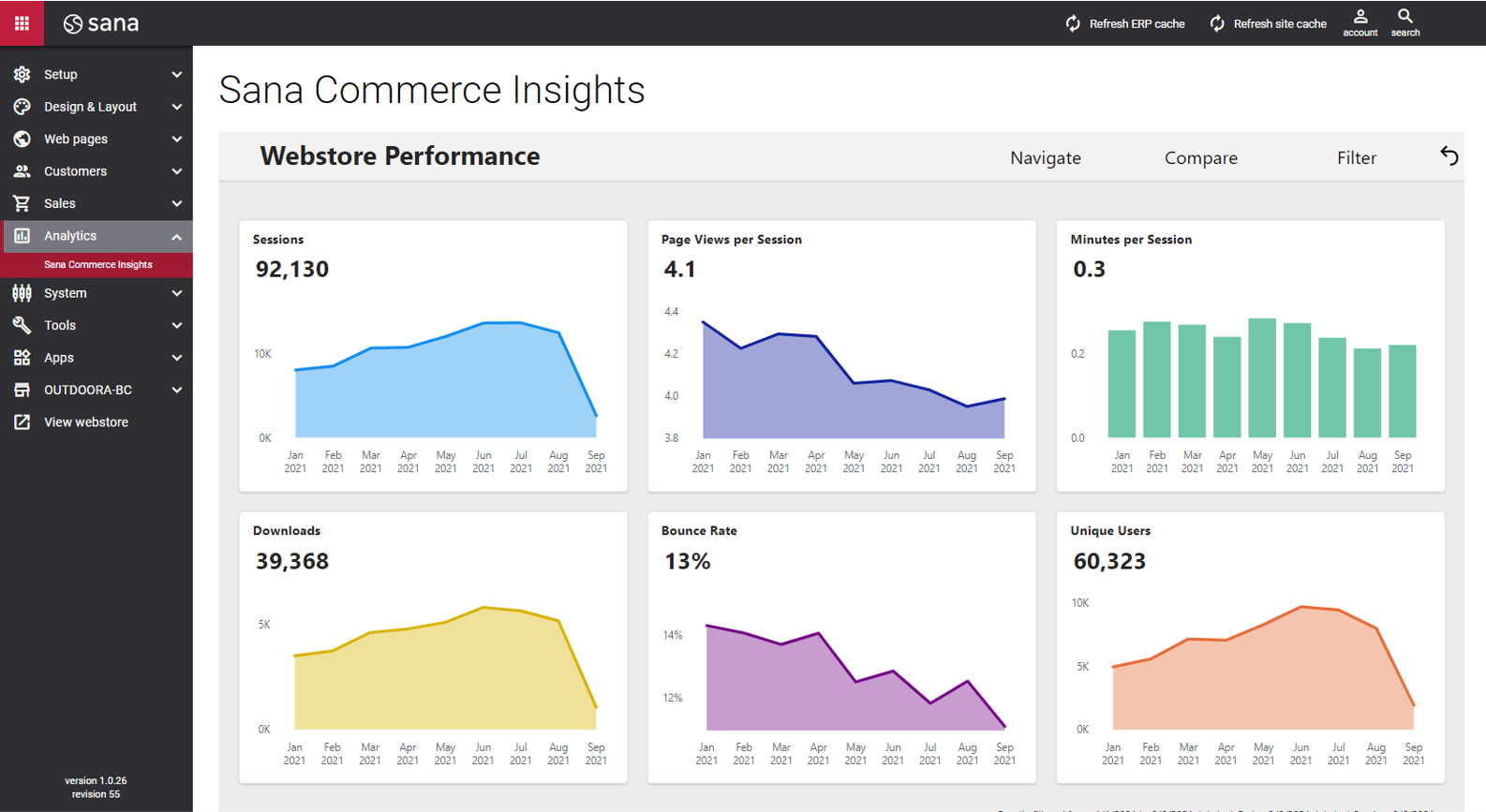The width and height of the screenshot is (1486, 812).
Task: Collapse the Analytics section chevron
Action: pyautogui.click(x=176, y=237)
